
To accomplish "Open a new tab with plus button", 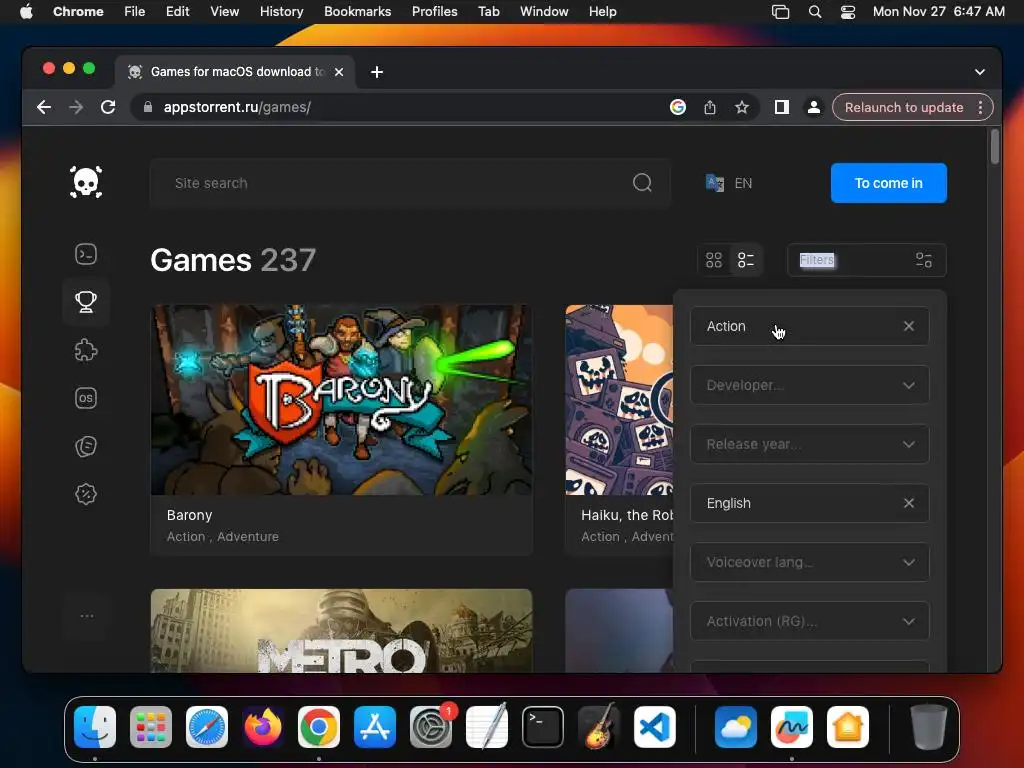I will click(x=377, y=72).
